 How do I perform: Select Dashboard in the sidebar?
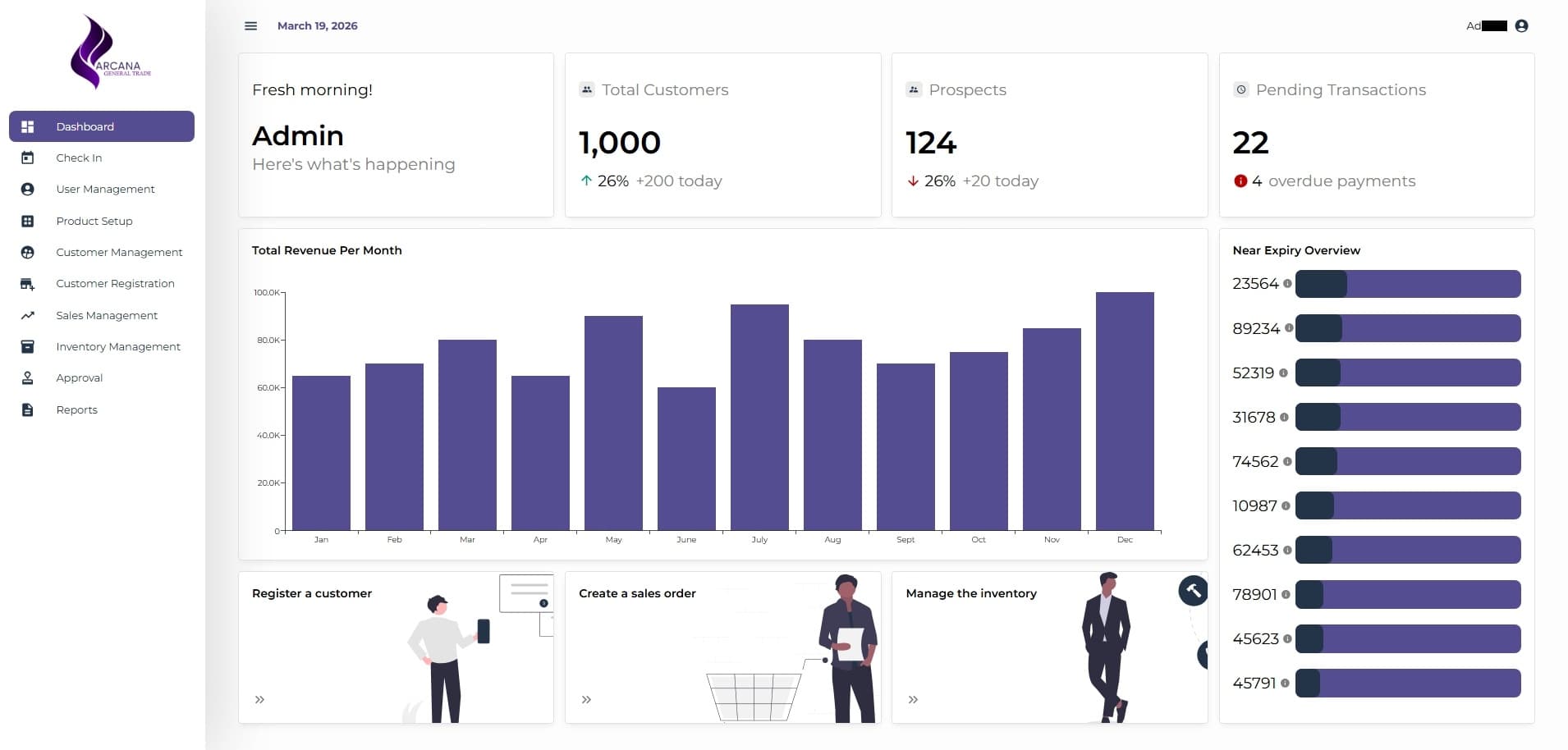pyautogui.click(x=85, y=126)
